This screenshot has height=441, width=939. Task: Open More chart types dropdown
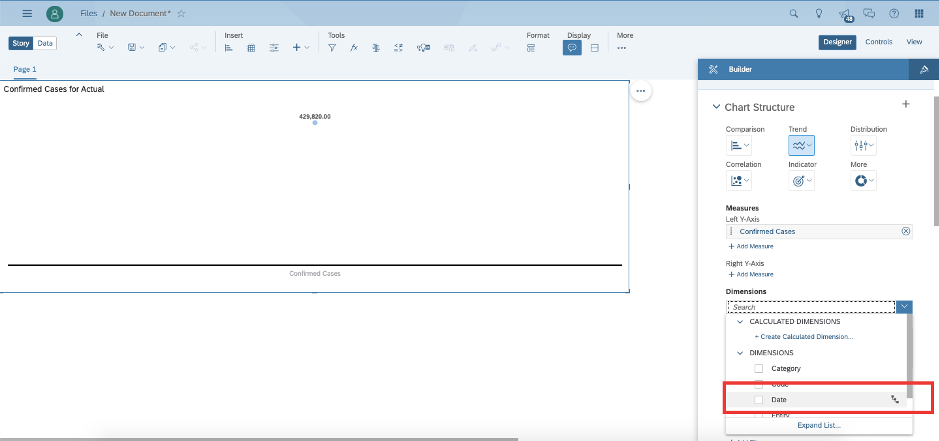[x=863, y=180]
